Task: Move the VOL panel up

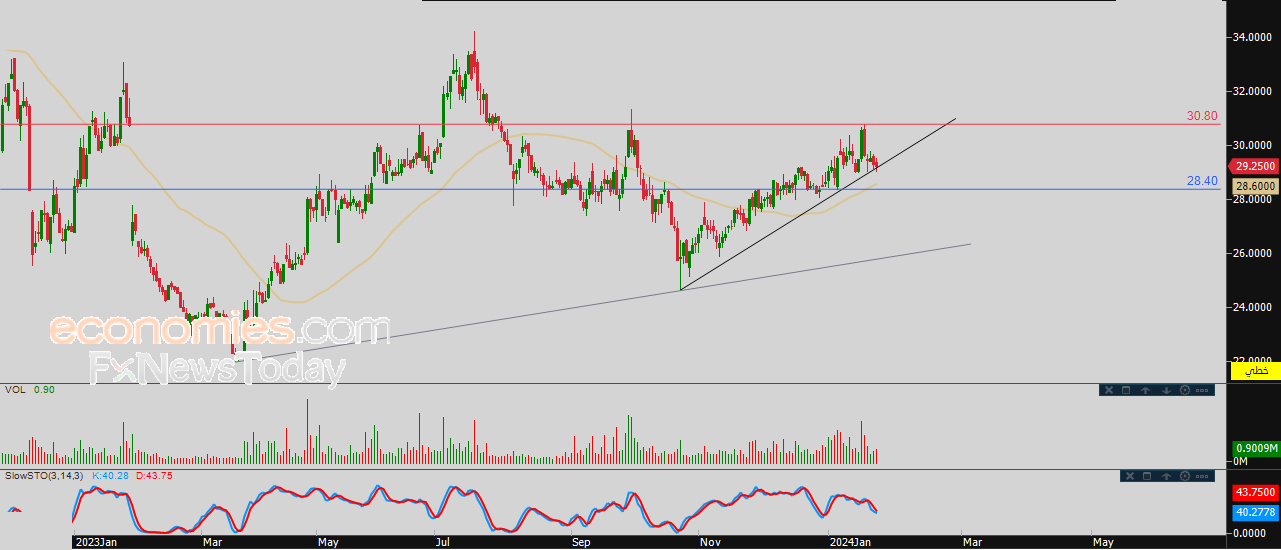Action: [x=1144, y=390]
